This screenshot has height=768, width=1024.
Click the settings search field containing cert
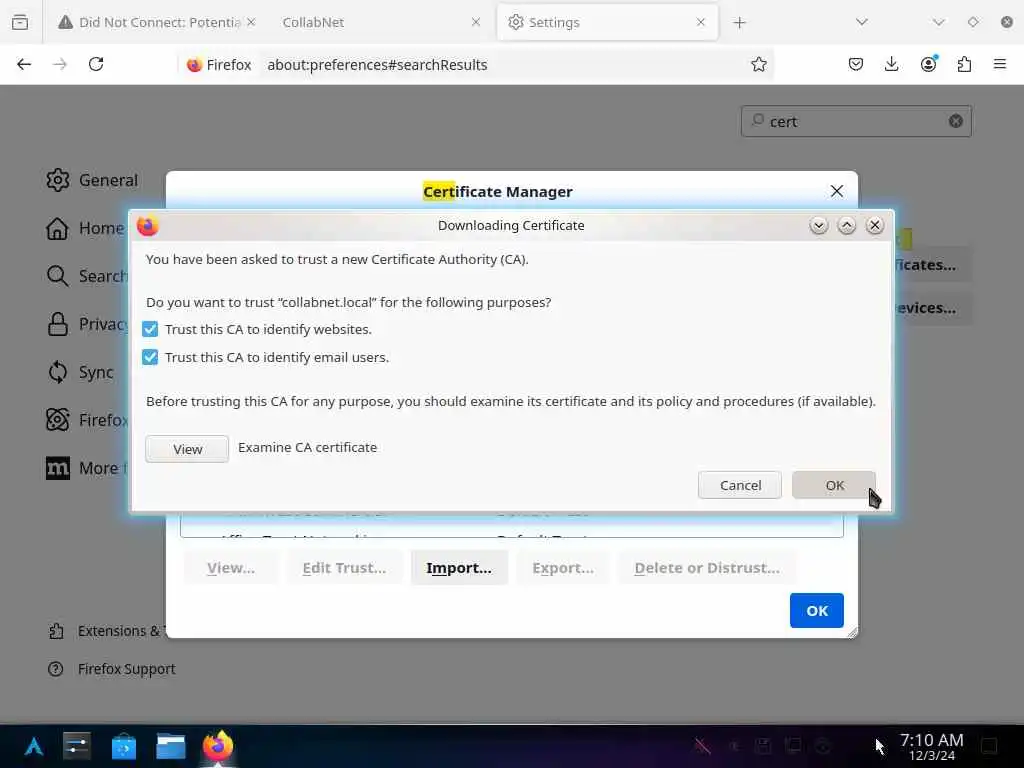(856, 121)
